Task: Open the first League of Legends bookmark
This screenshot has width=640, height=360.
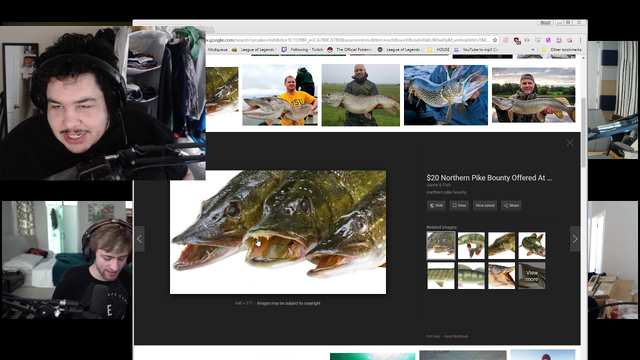Action: 254,49
